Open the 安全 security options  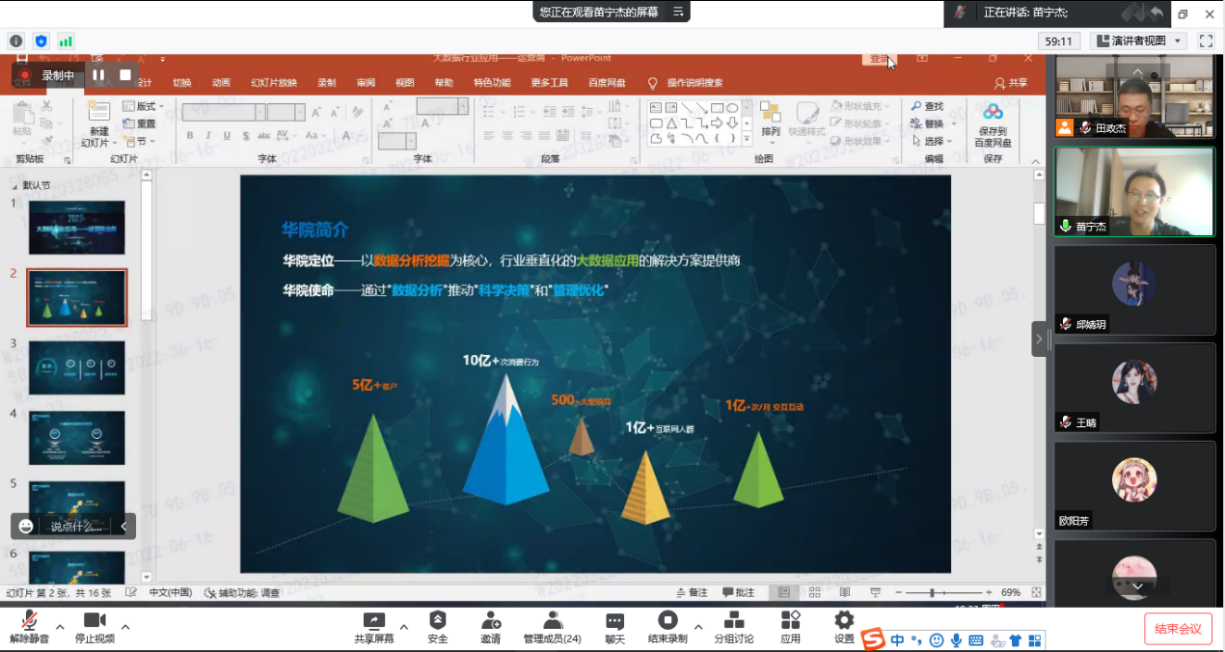[437, 627]
